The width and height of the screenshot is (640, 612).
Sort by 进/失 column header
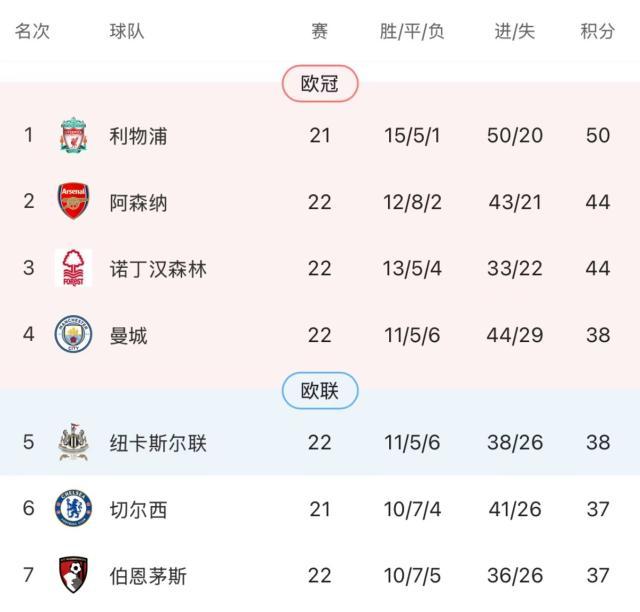(x=515, y=31)
